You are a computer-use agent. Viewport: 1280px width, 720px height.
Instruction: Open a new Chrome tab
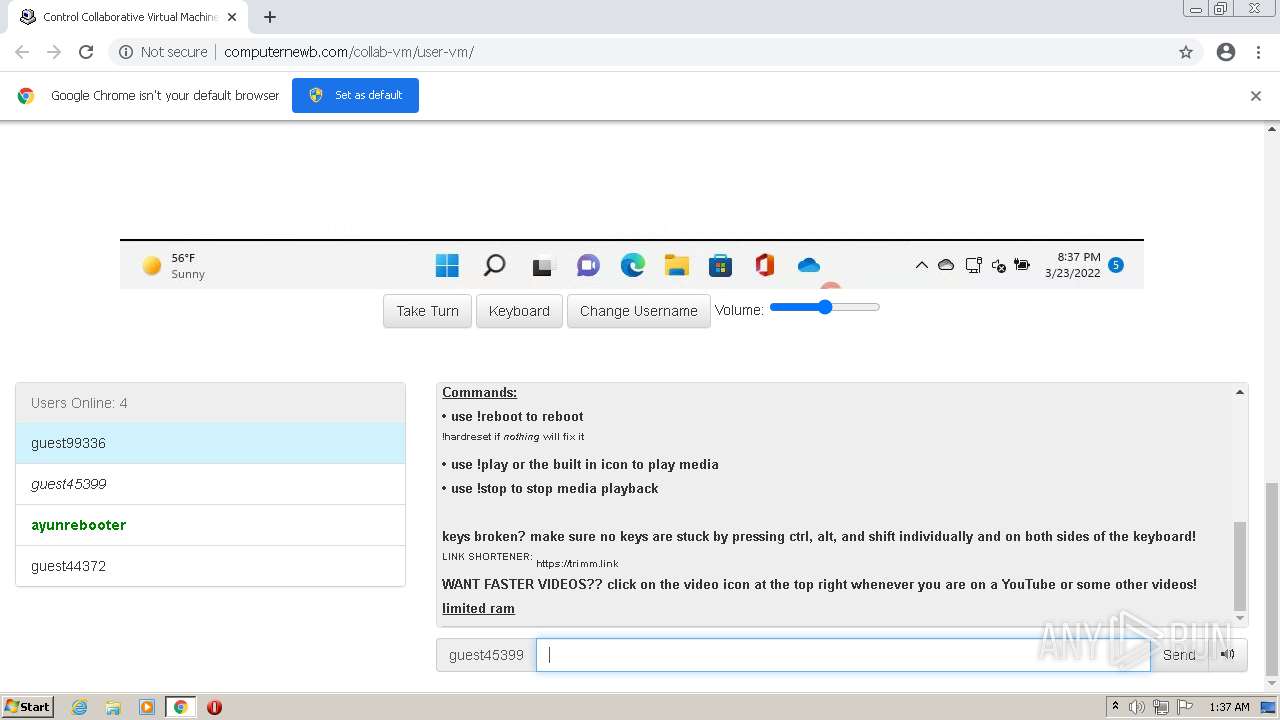pyautogui.click(x=270, y=17)
